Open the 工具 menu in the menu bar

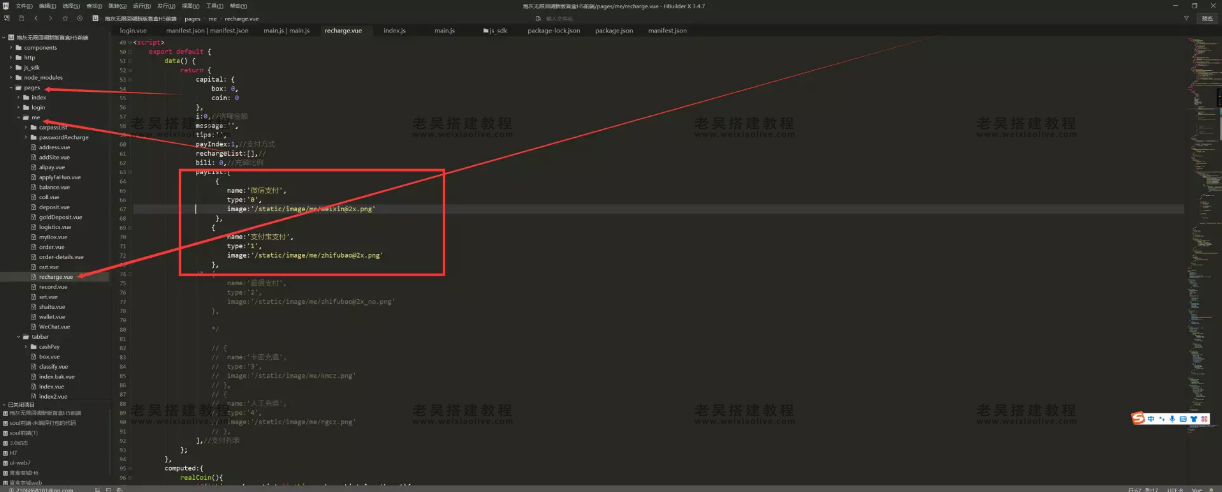coord(215,5)
